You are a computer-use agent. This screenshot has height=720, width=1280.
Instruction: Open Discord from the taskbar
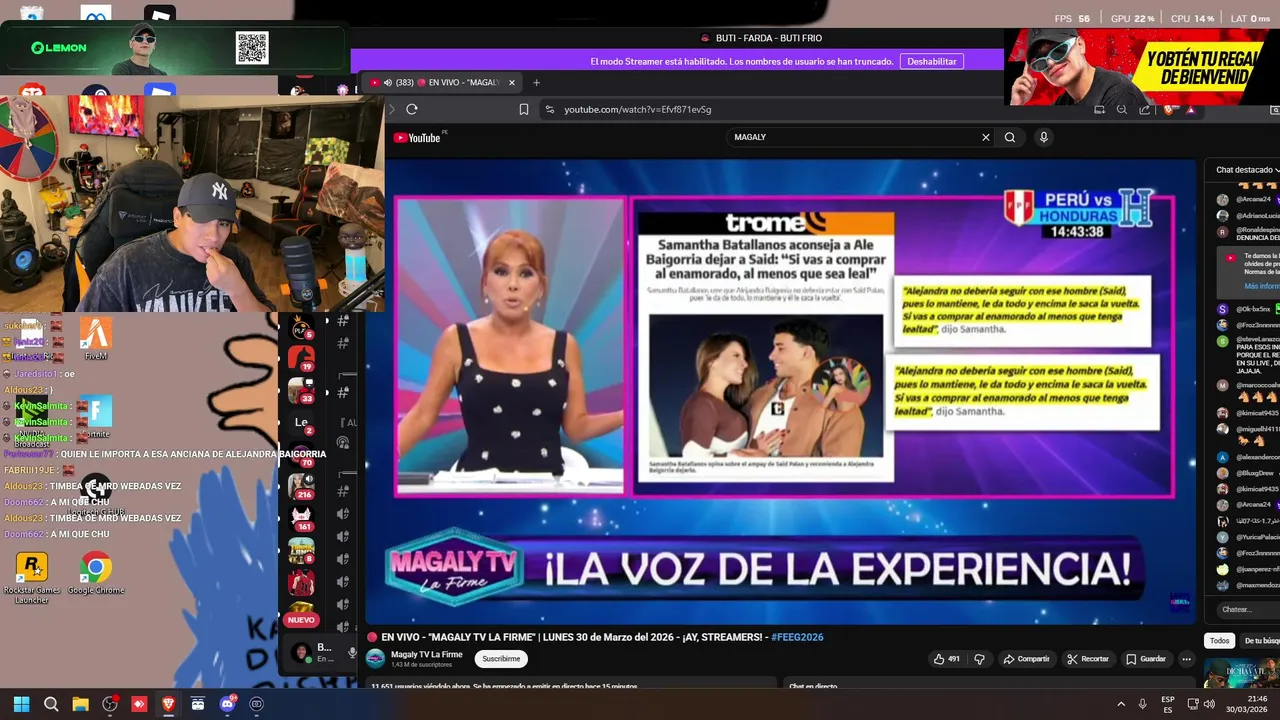227,704
